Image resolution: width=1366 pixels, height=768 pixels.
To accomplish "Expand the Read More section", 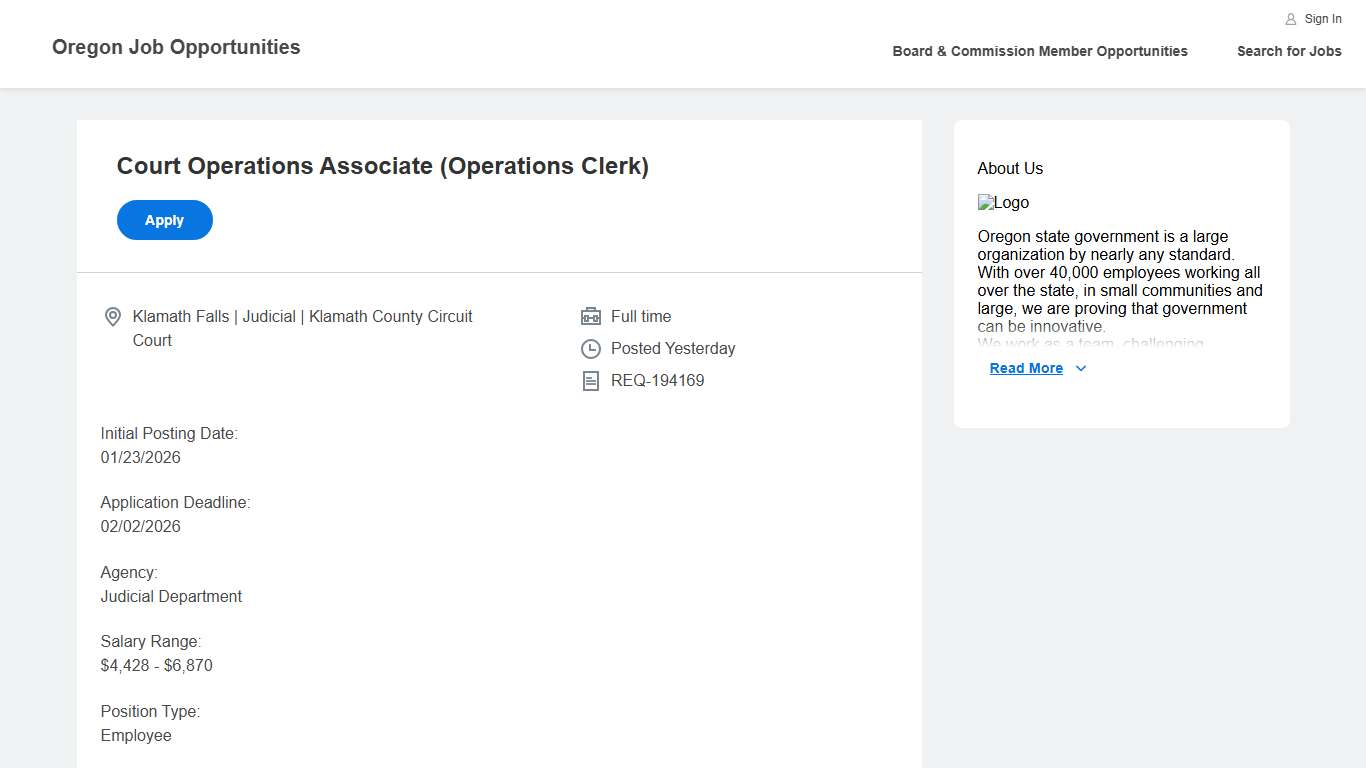I will tap(1027, 368).
